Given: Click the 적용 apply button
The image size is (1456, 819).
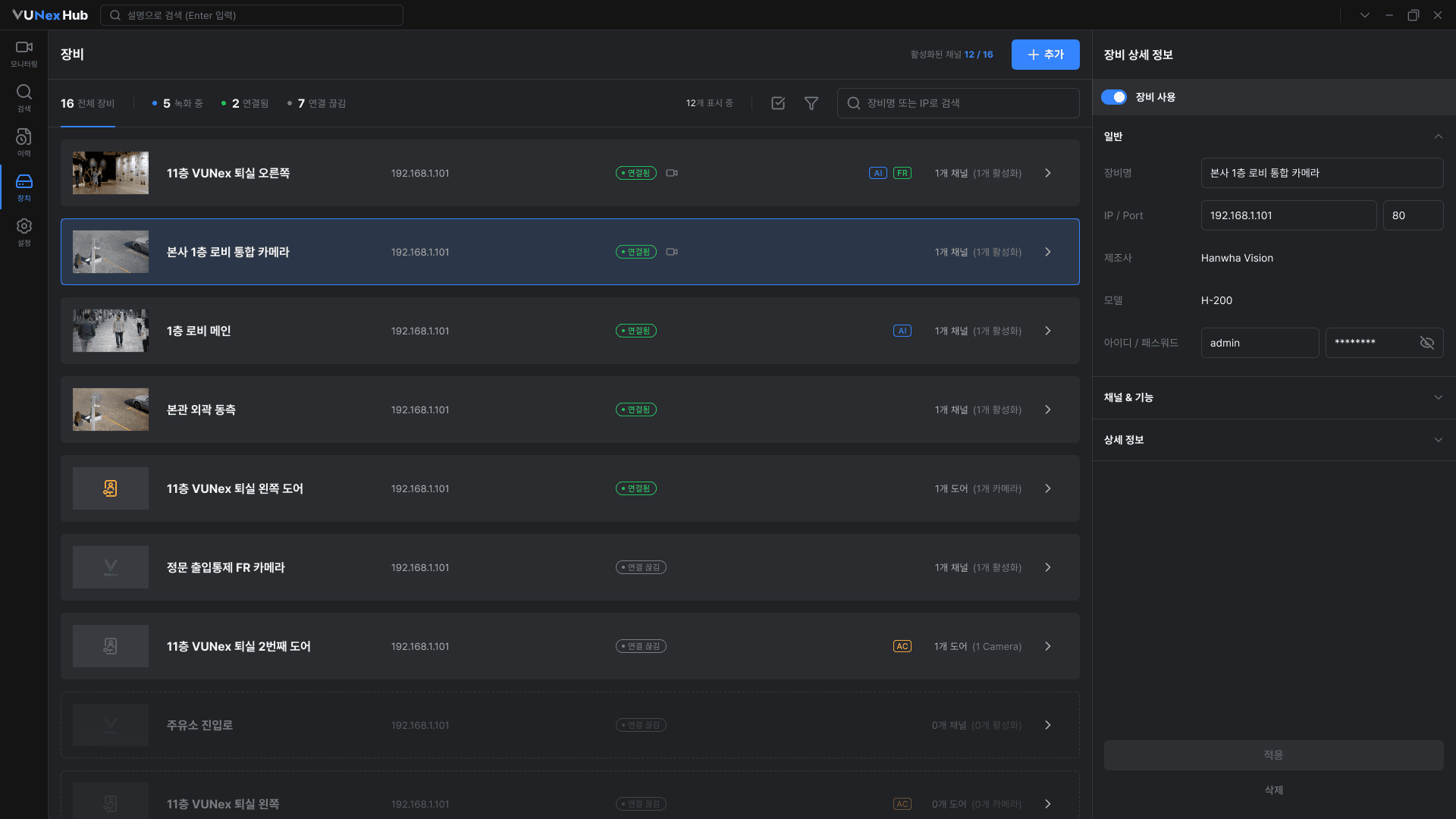Looking at the screenshot, I should coord(1274,755).
